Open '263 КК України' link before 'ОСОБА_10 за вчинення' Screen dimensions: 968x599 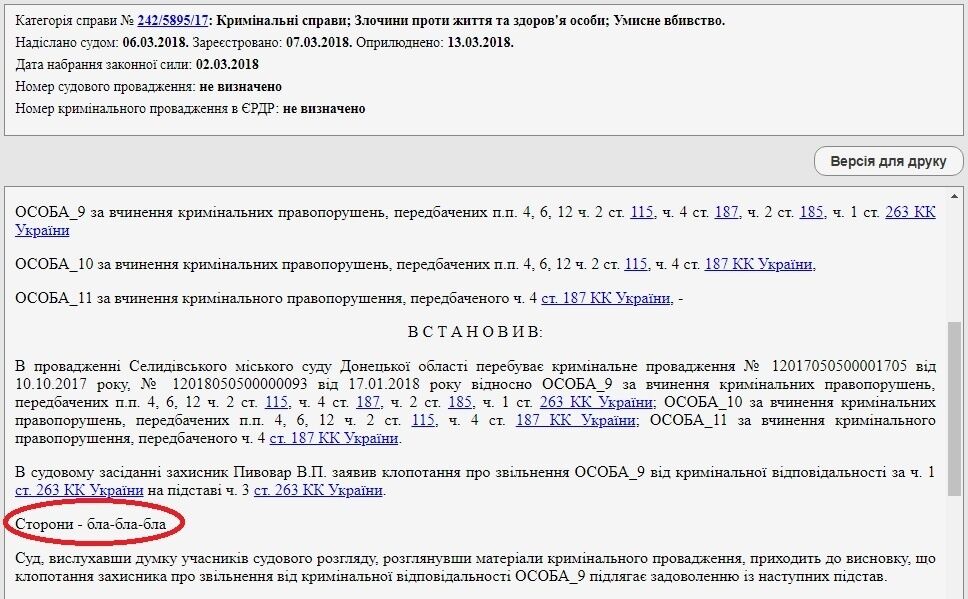[x=597, y=402]
